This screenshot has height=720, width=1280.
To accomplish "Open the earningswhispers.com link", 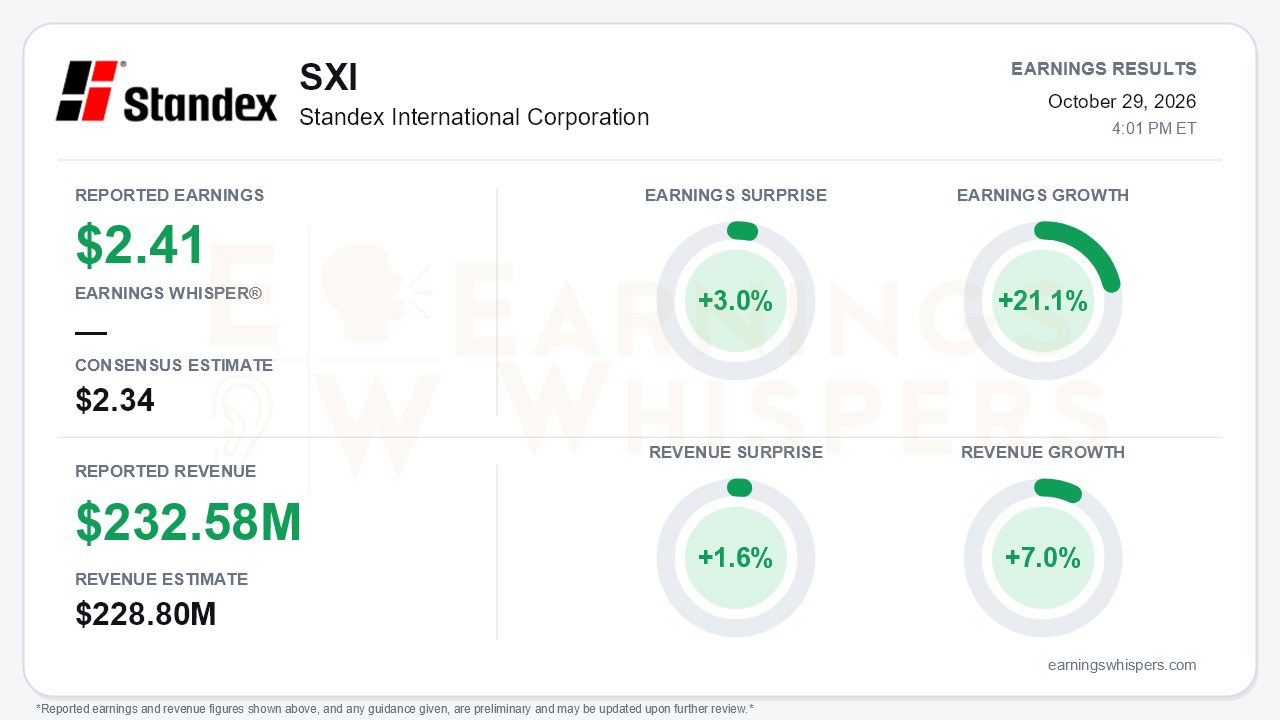I will click(x=1122, y=665).
